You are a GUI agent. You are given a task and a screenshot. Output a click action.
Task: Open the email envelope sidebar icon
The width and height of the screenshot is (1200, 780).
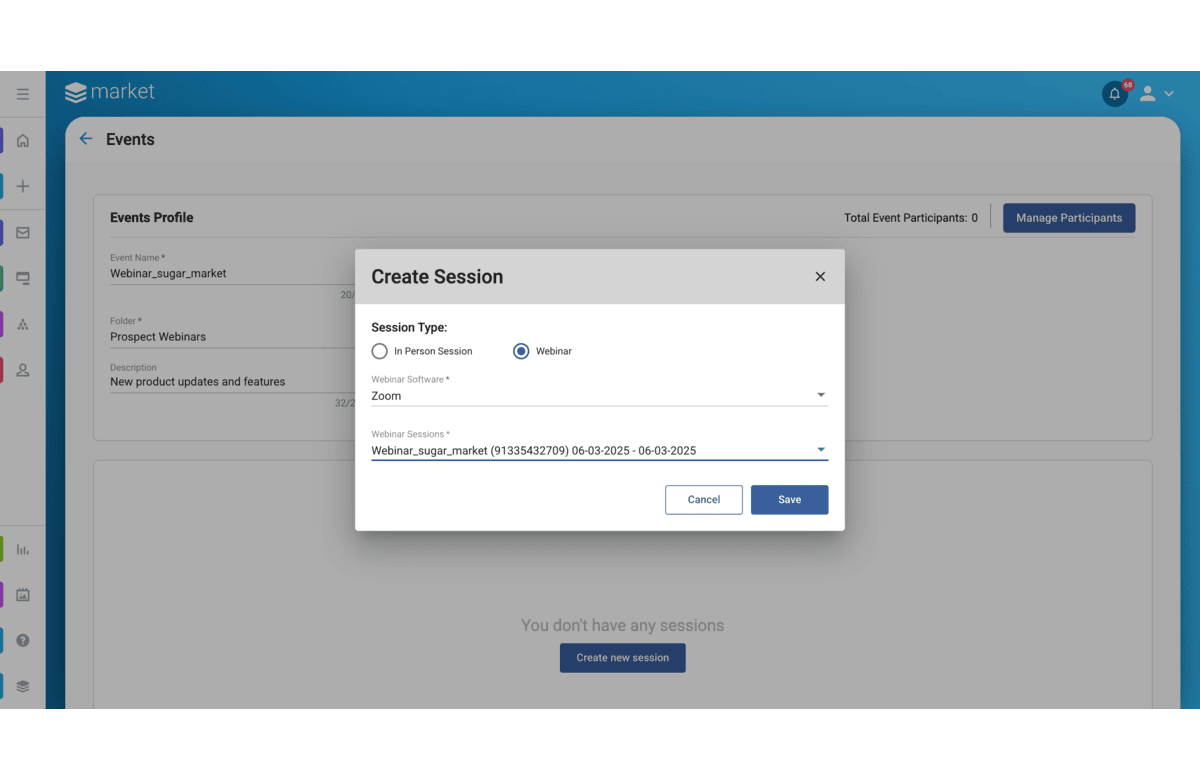(x=23, y=233)
